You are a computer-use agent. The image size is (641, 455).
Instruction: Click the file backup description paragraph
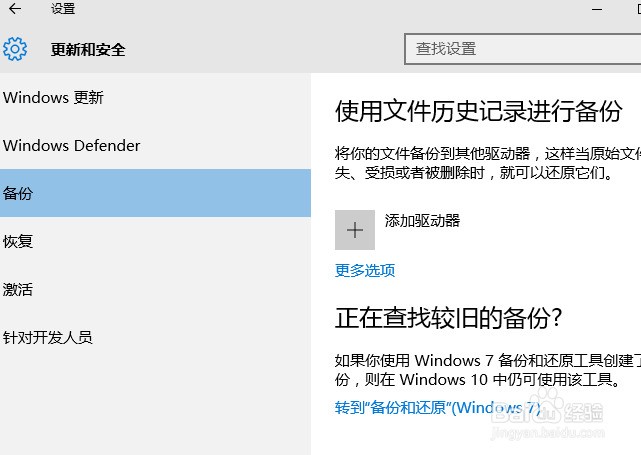(x=486, y=163)
